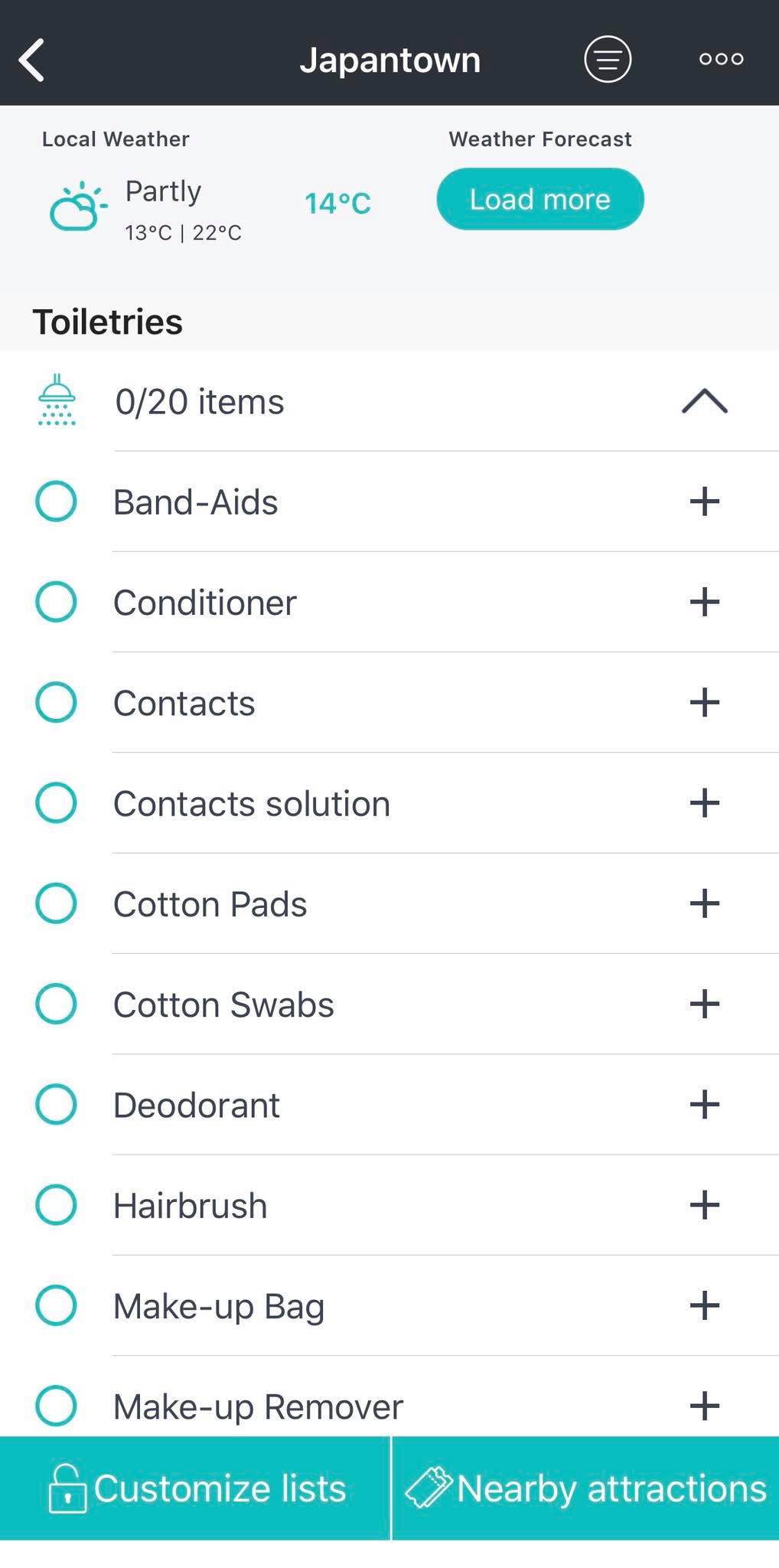Check off Band-Aids item
Image resolution: width=779 pixels, height=1568 pixels.
click(x=57, y=501)
